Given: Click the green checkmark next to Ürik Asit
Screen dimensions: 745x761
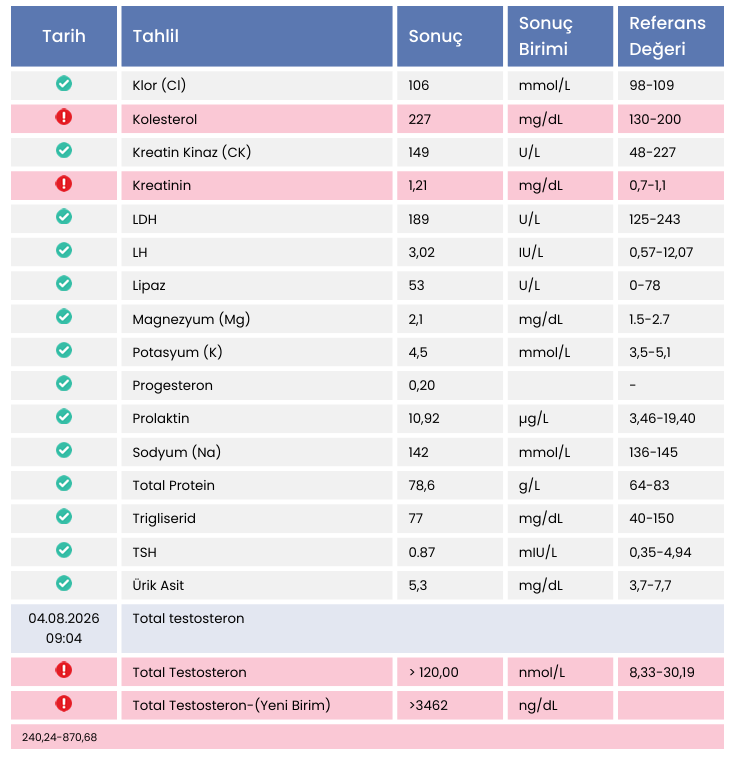Looking at the screenshot, I should (64, 584).
